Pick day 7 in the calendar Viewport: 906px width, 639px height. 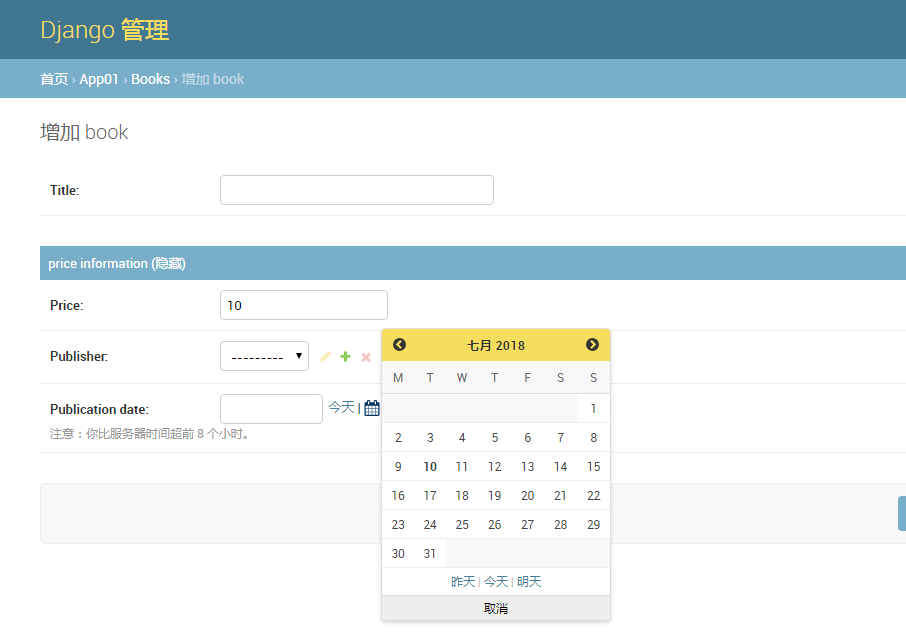[x=560, y=437]
